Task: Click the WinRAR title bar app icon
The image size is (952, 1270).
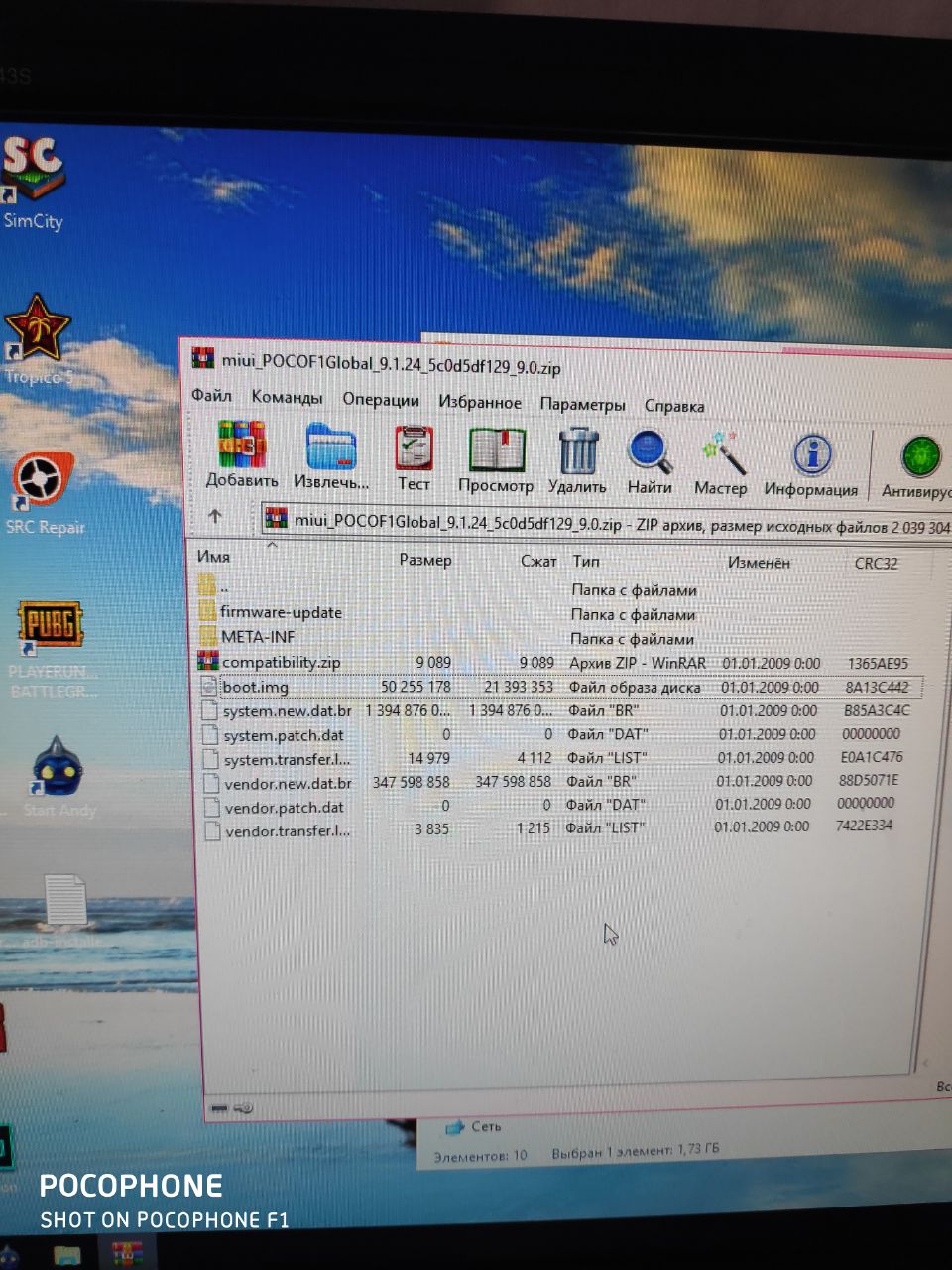Action: (x=203, y=358)
